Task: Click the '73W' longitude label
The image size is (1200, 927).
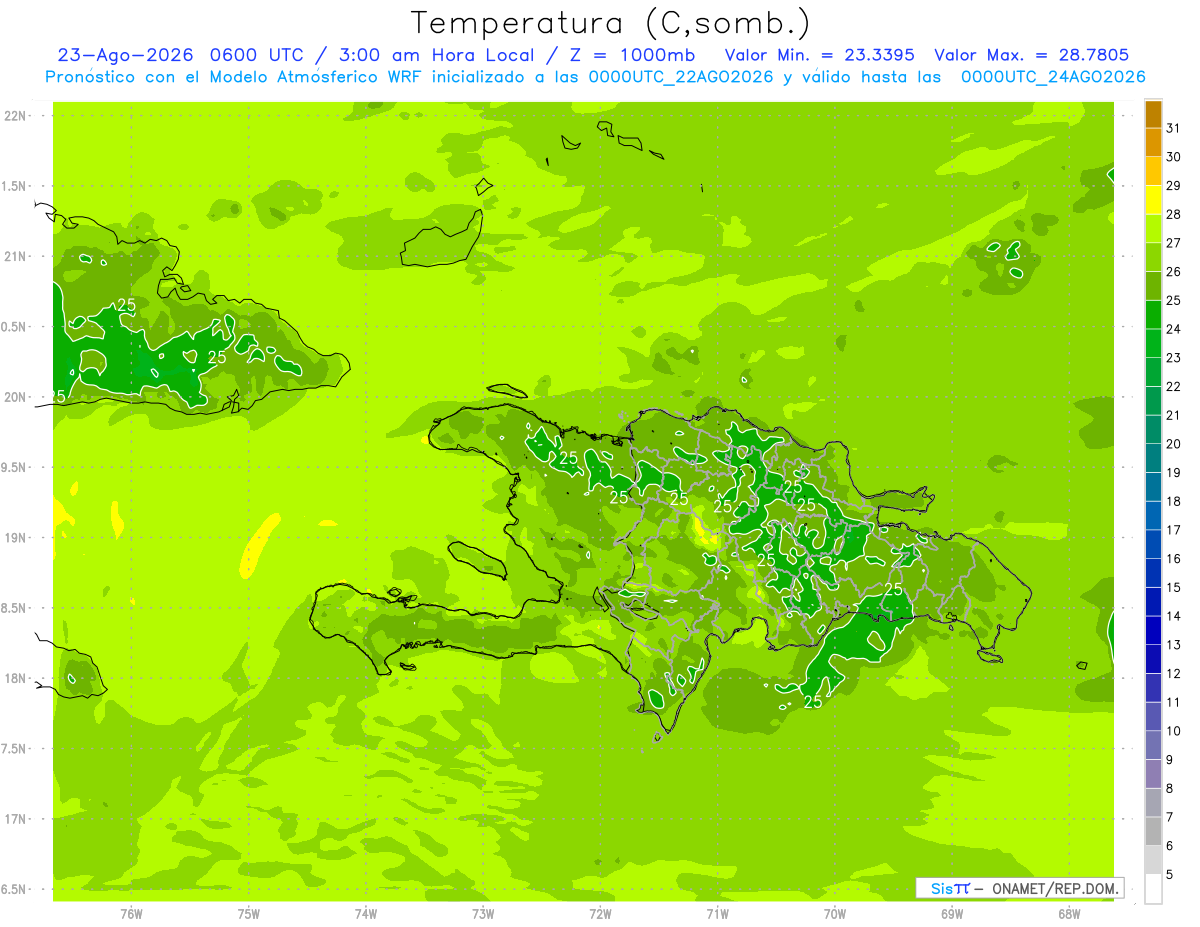Action: (x=483, y=913)
